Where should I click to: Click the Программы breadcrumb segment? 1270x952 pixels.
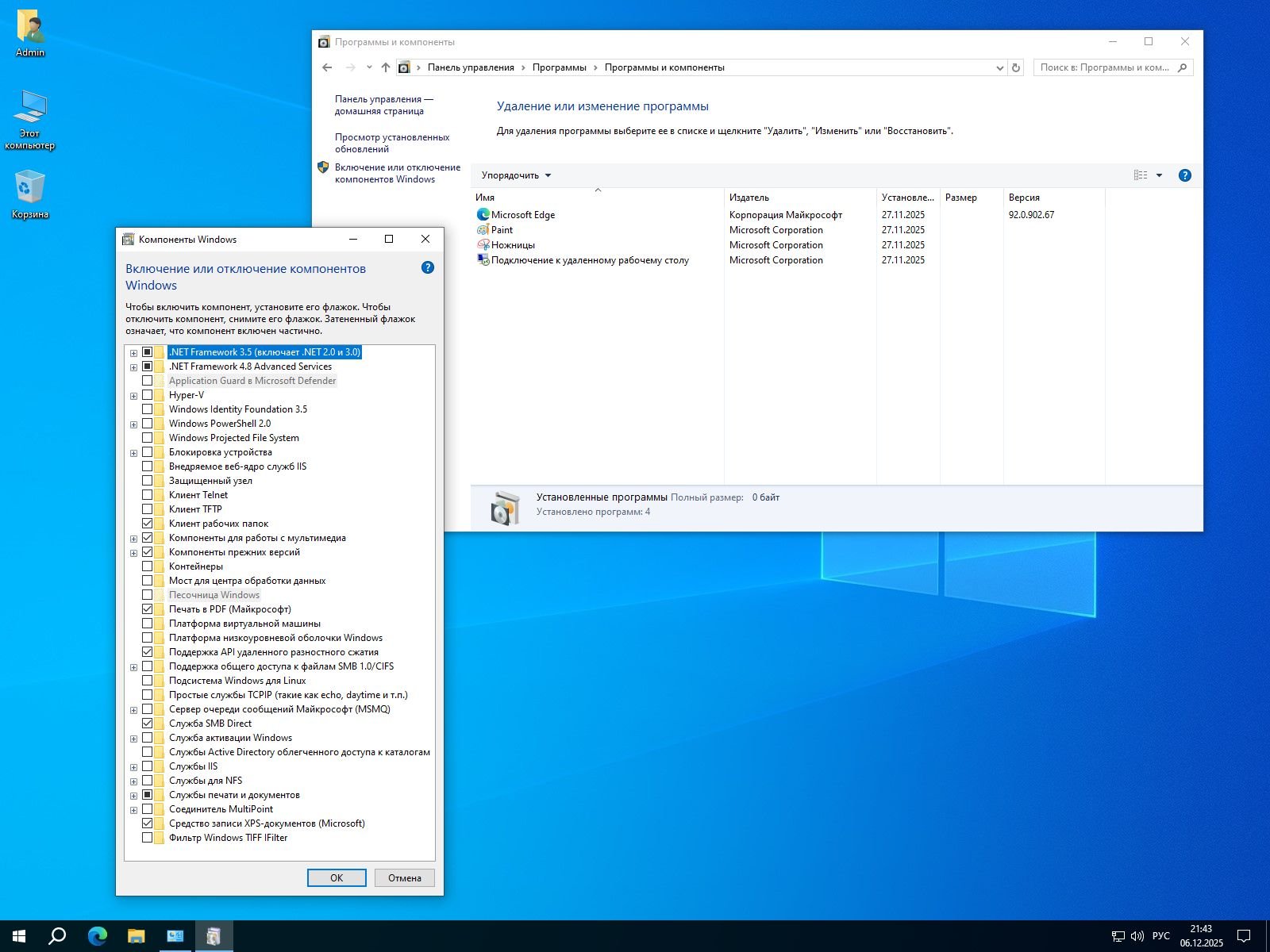[x=559, y=67]
